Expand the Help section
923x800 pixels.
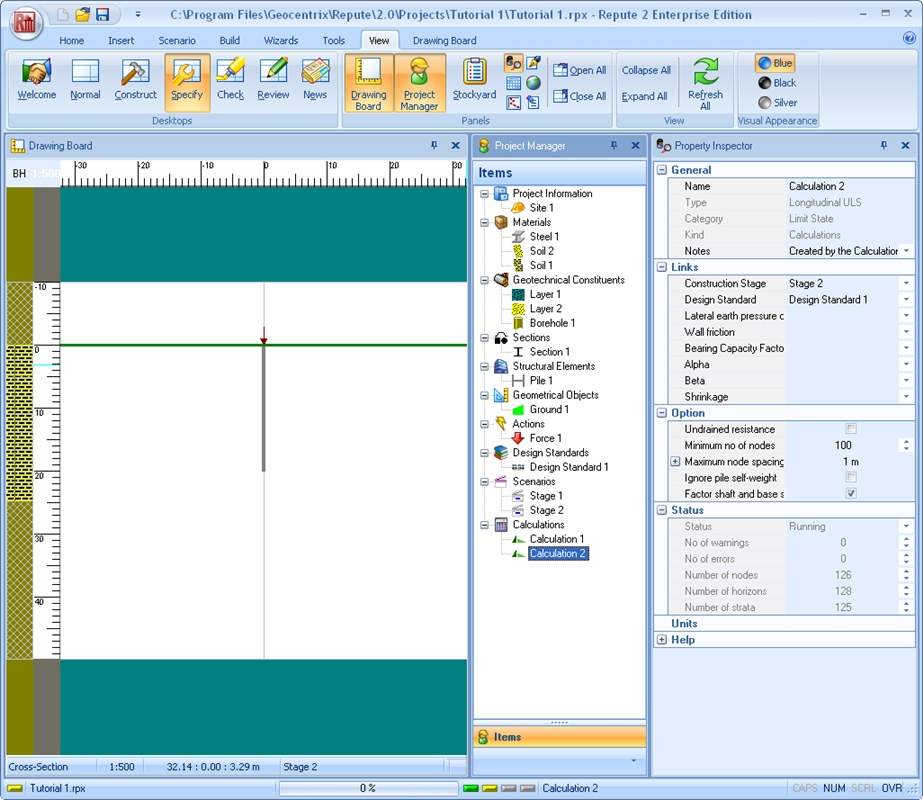coord(662,640)
